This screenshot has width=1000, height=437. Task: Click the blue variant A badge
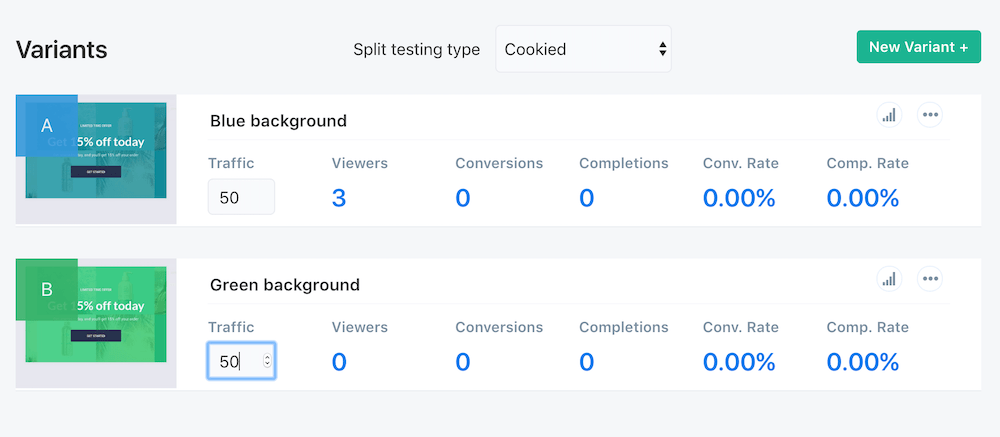coord(46,126)
